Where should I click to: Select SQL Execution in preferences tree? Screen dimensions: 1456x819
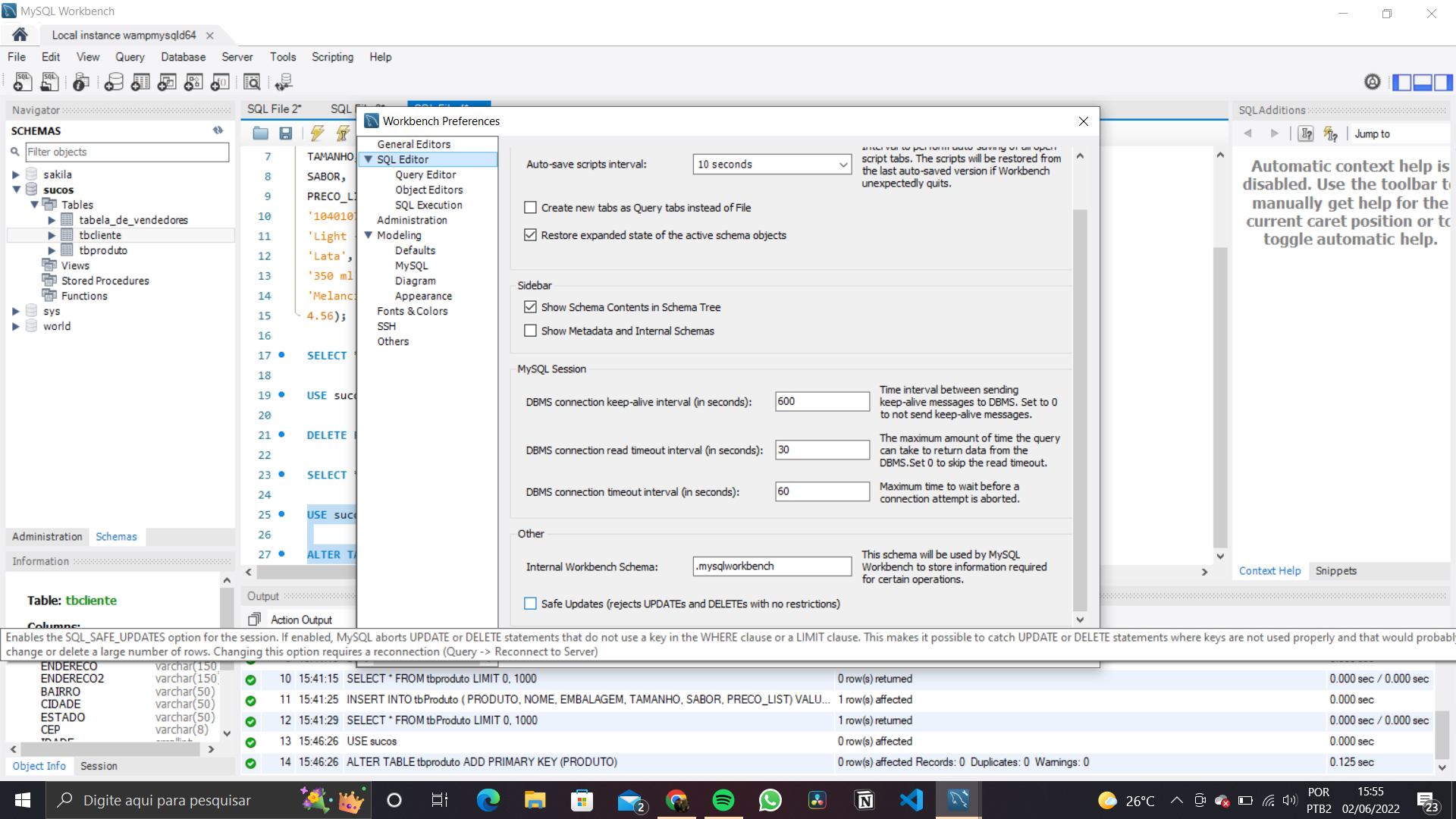click(428, 205)
